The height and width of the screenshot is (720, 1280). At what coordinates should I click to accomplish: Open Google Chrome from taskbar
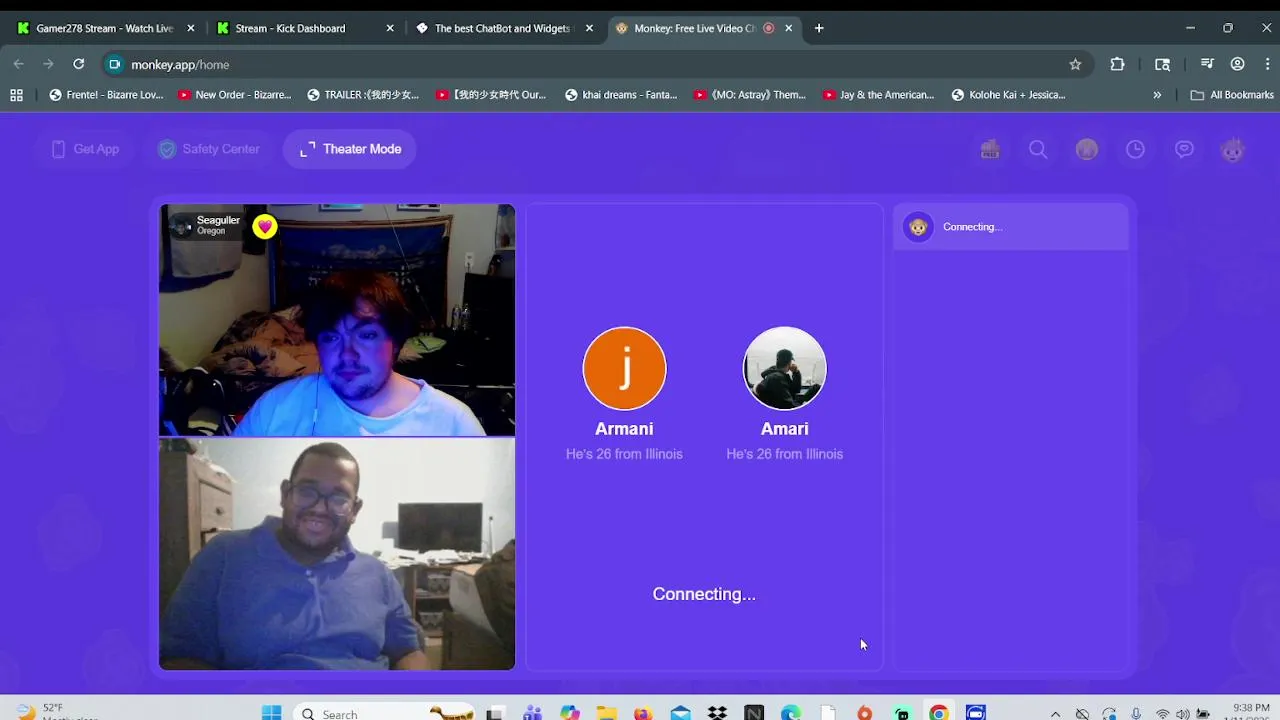point(938,713)
